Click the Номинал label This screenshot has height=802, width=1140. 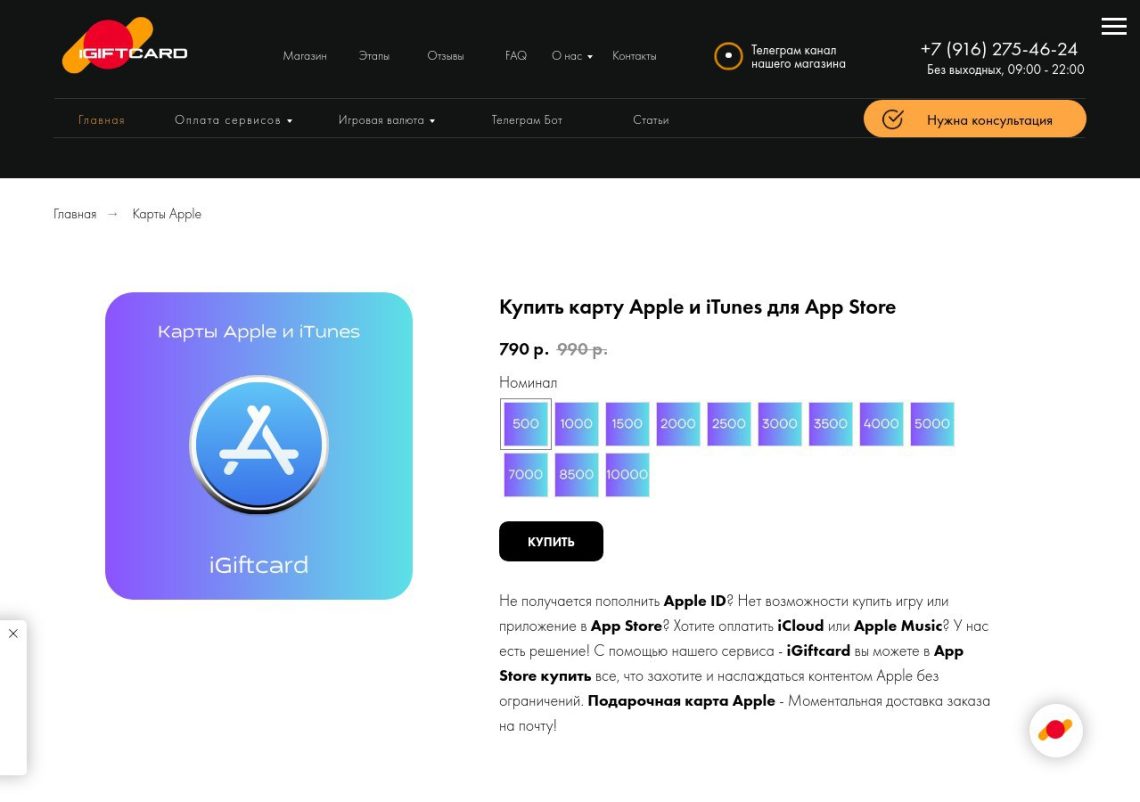pos(528,382)
